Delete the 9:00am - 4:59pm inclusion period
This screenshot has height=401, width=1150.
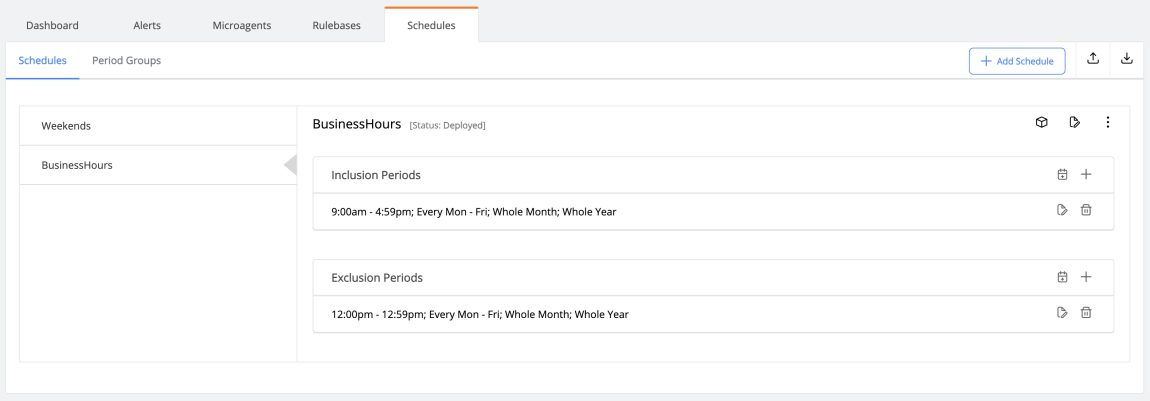(1086, 210)
